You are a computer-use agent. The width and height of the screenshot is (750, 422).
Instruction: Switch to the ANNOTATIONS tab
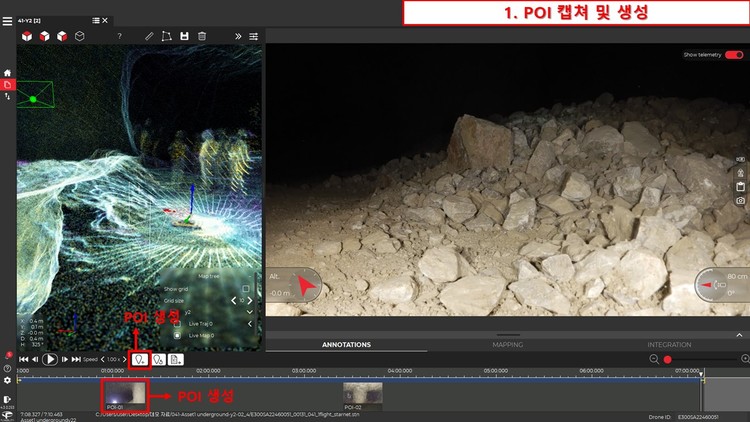click(346, 344)
